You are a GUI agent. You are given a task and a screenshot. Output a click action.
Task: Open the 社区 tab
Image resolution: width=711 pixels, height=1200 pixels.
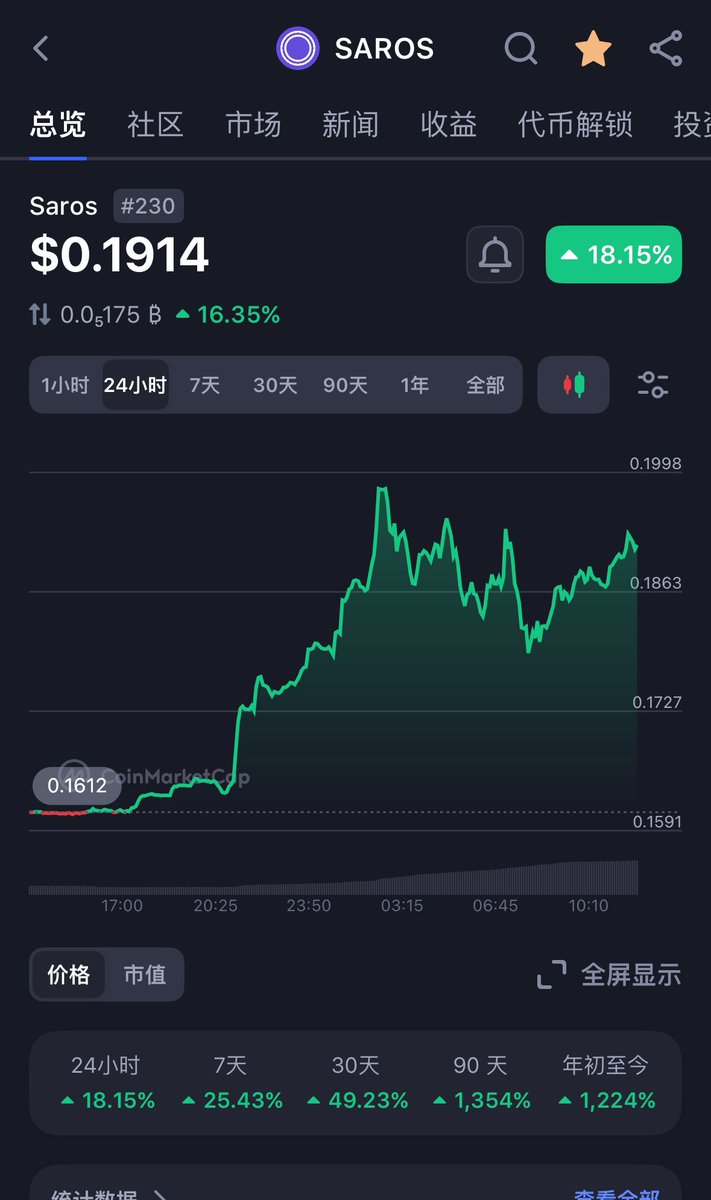click(x=156, y=125)
